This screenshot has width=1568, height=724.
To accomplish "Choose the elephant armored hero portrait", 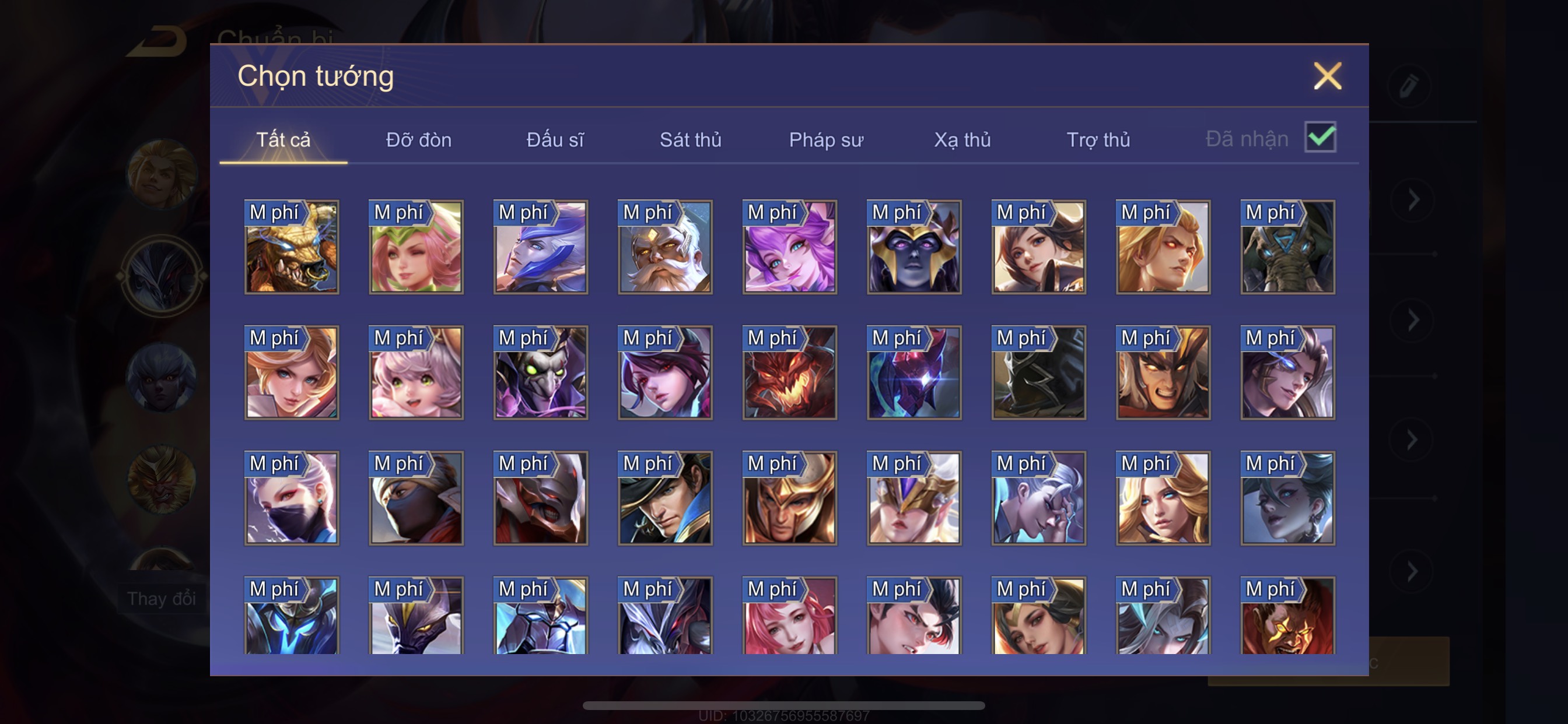I will [x=1288, y=247].
